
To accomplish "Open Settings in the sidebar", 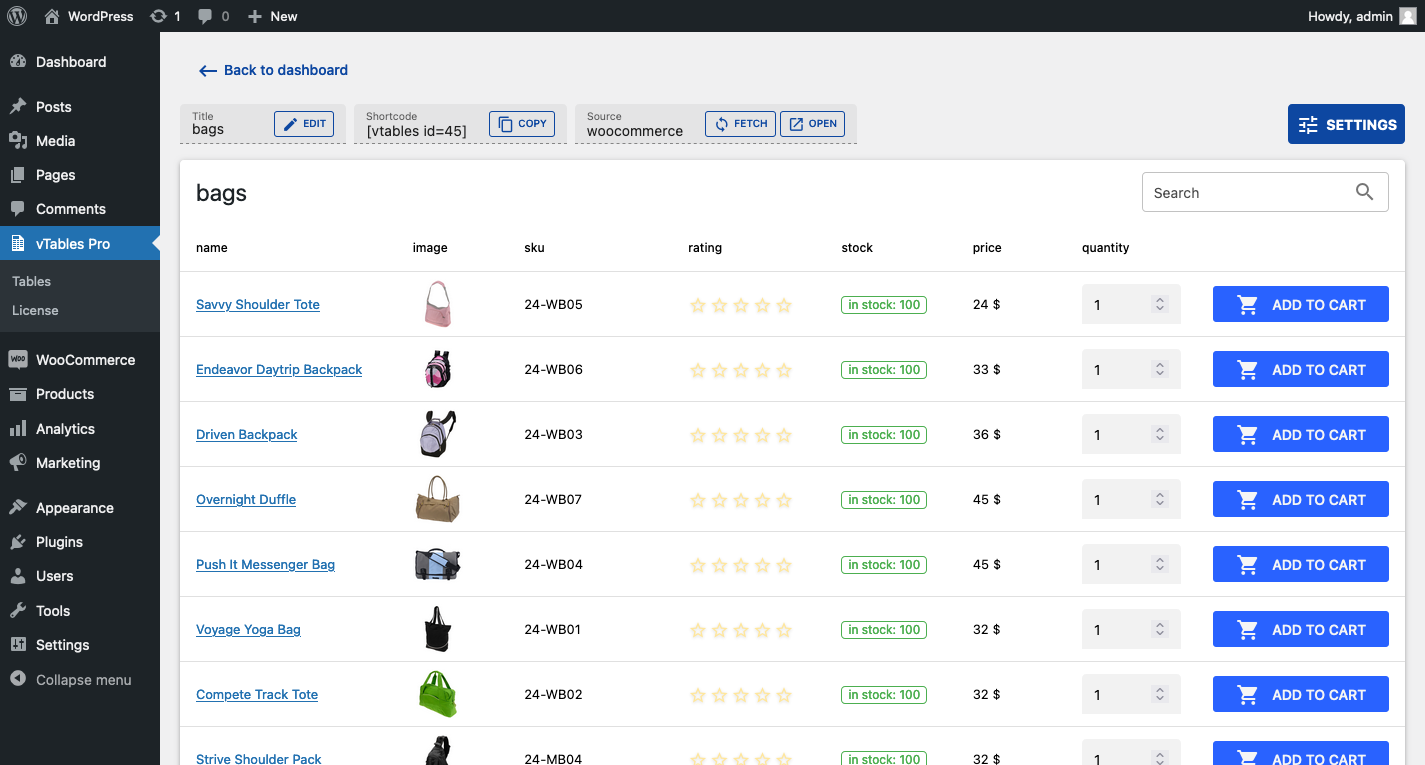I will (x=80, y=645).
